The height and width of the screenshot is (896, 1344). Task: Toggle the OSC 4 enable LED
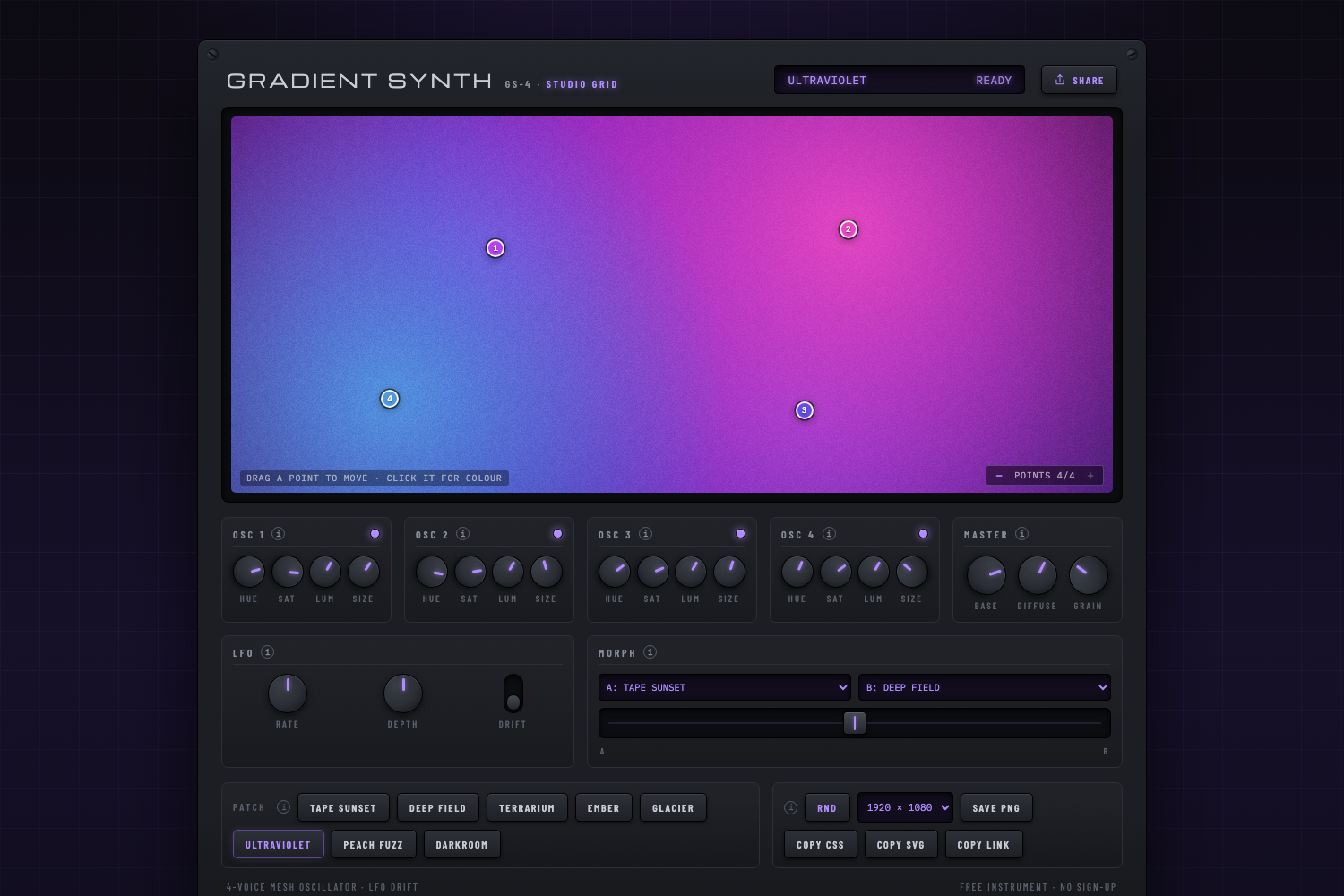point(924,534)
